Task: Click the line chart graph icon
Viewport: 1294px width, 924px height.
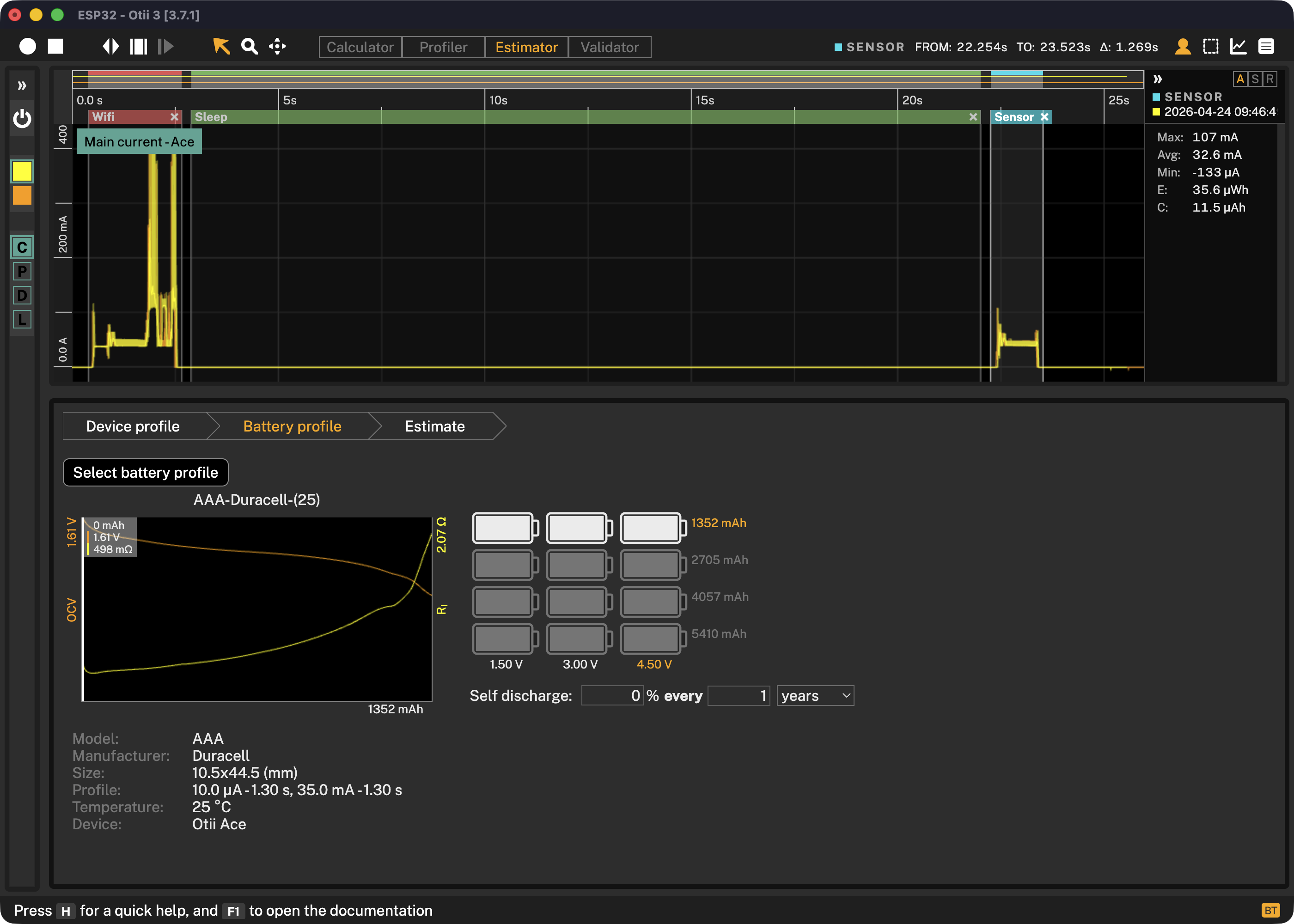Action: [x=1238, y=47]
